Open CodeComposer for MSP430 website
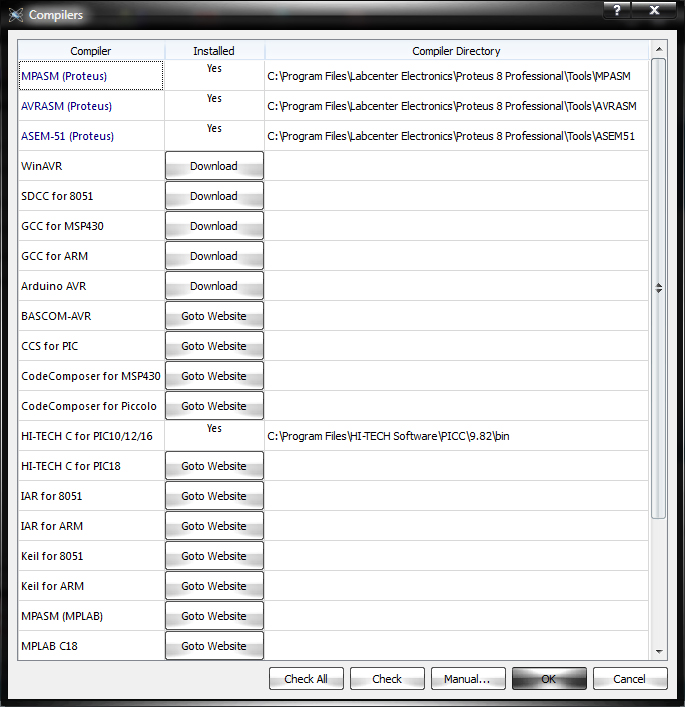The image size is (685, 707). click(x=214, y=376)
